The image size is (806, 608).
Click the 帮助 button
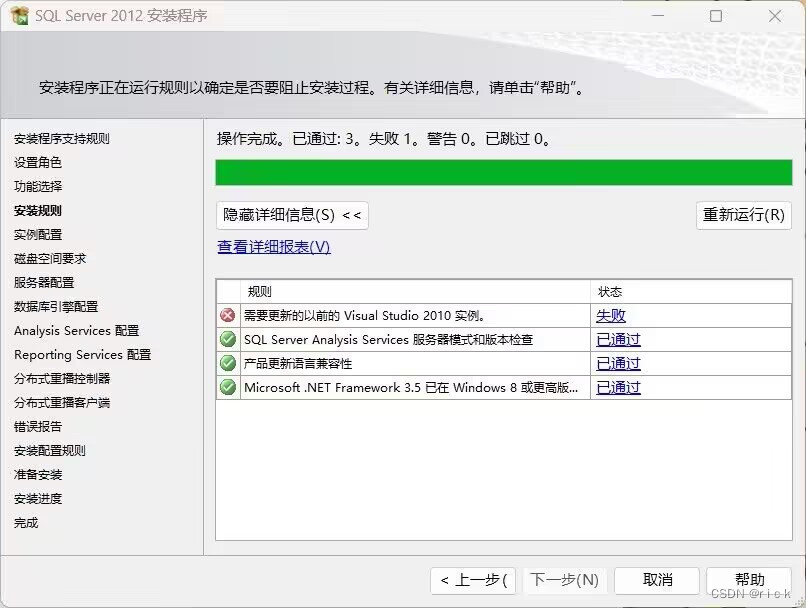[749, 580]
